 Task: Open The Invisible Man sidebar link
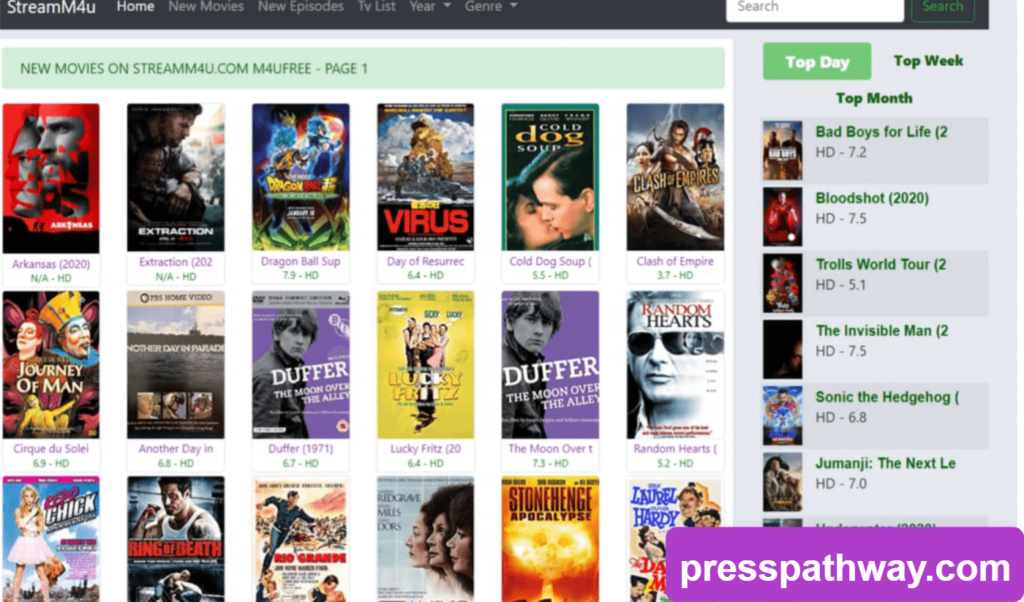(882, 331)
